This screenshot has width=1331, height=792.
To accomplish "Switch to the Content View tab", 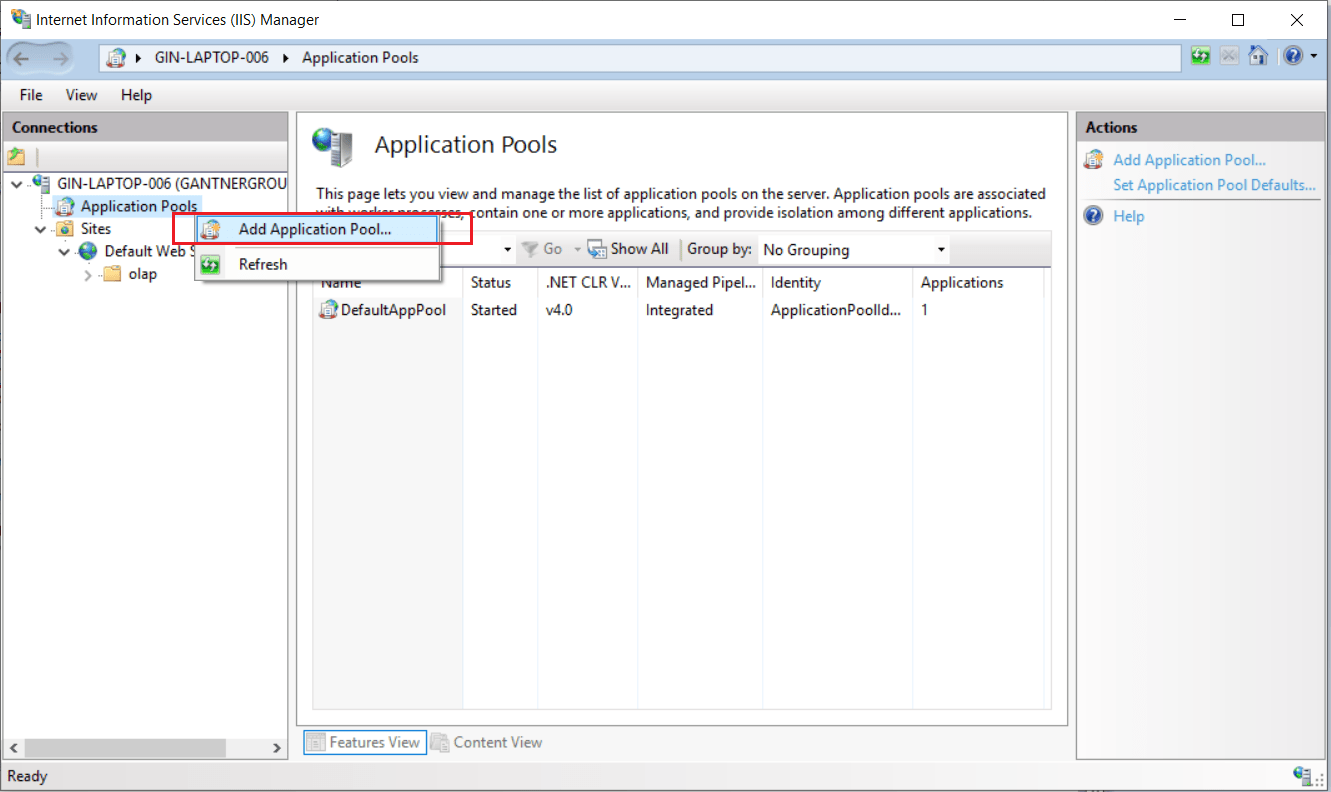I will pos(488,742).
